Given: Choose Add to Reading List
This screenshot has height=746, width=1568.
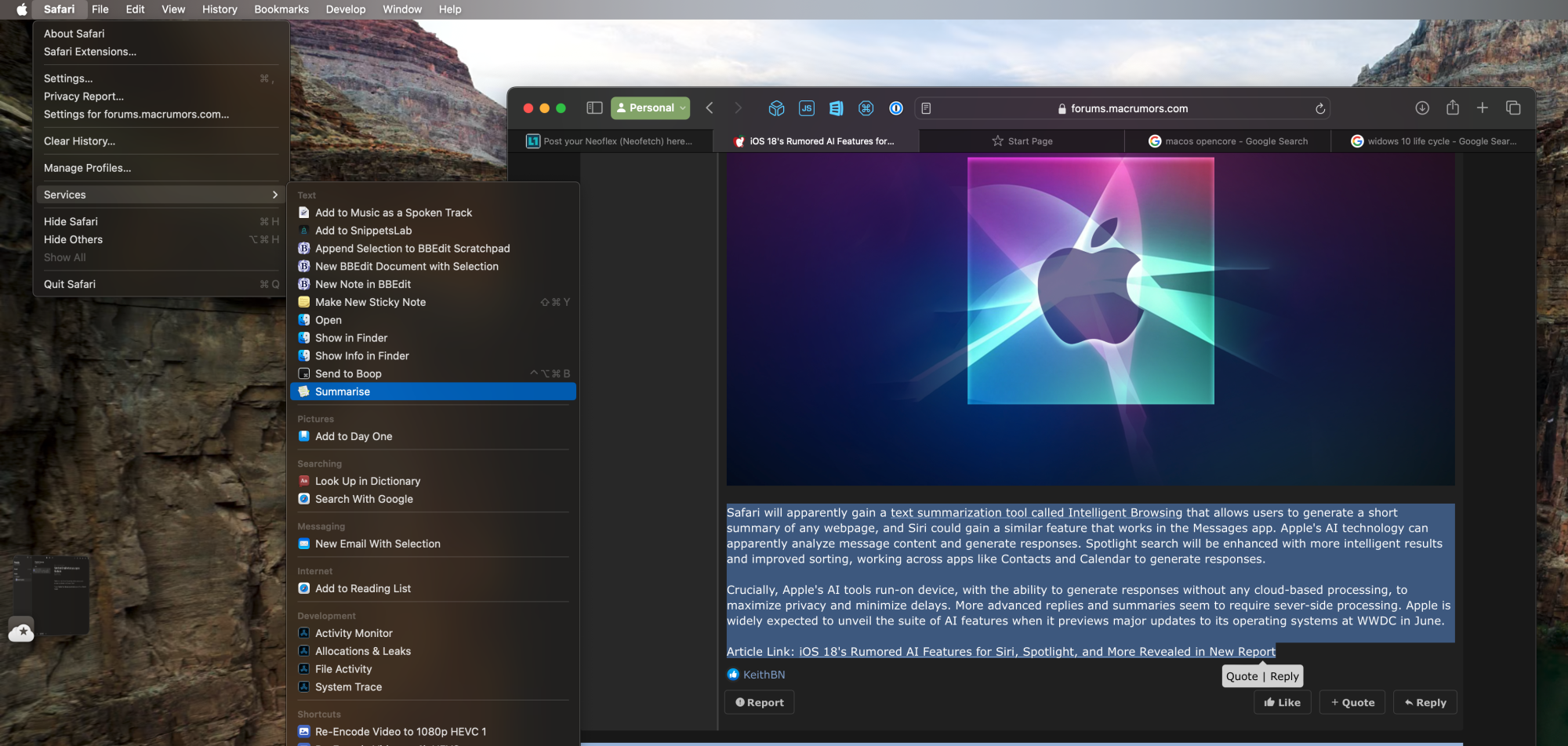Looking at the screenshot, I should [x=434, y=588].
